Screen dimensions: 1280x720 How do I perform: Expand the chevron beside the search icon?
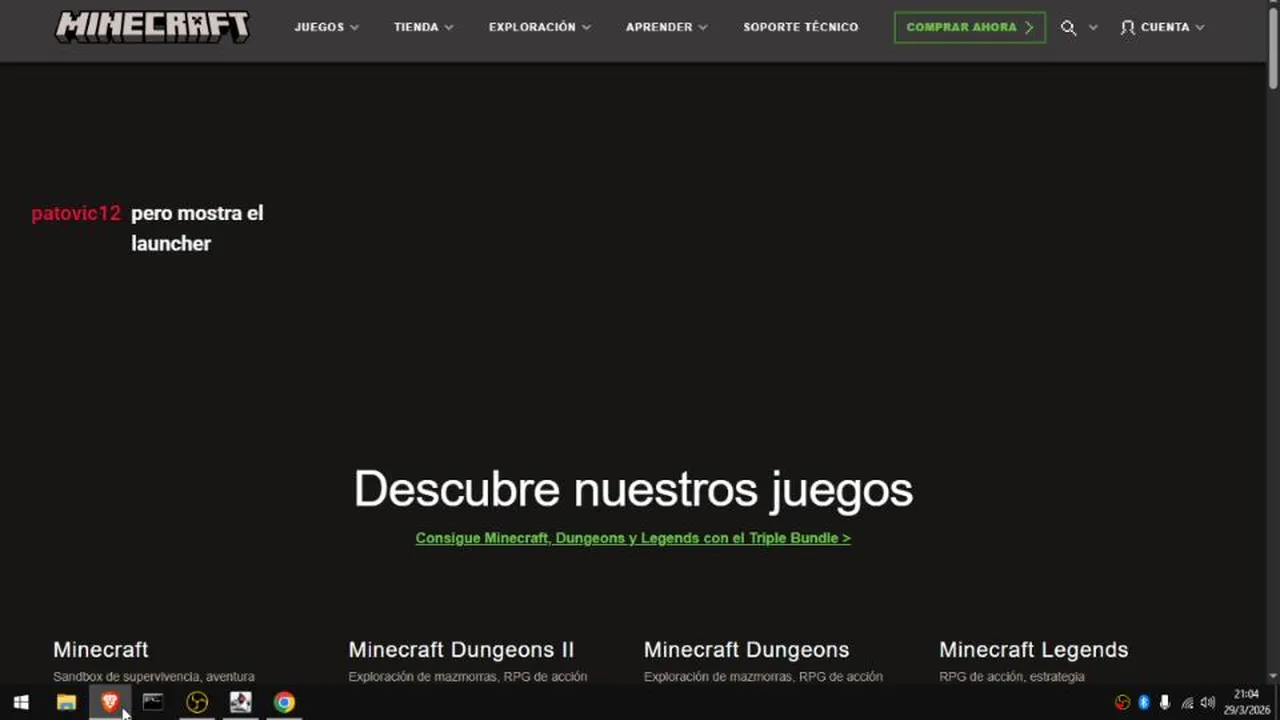[x=1092, y=28]
